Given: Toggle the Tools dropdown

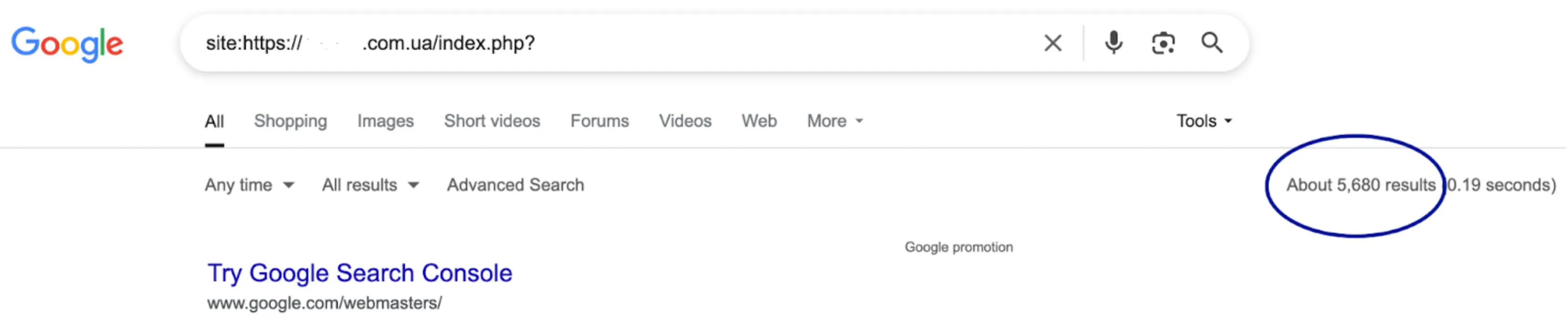Looking at the screenshot, I should point(1204,121).
